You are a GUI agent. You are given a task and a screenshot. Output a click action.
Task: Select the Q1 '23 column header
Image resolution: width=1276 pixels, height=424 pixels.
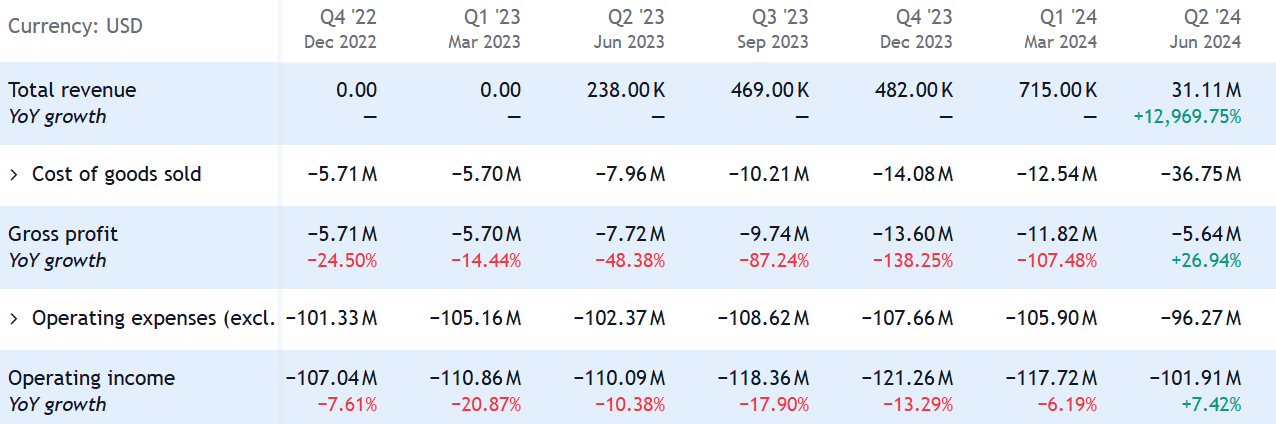[485, 30]
